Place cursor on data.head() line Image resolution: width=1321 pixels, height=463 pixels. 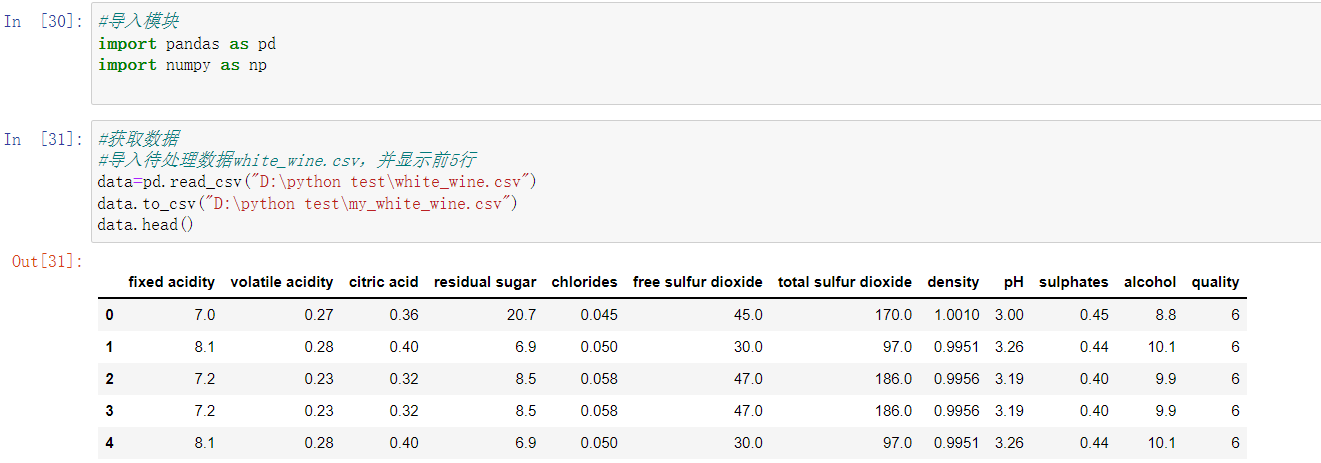[145, 225]
